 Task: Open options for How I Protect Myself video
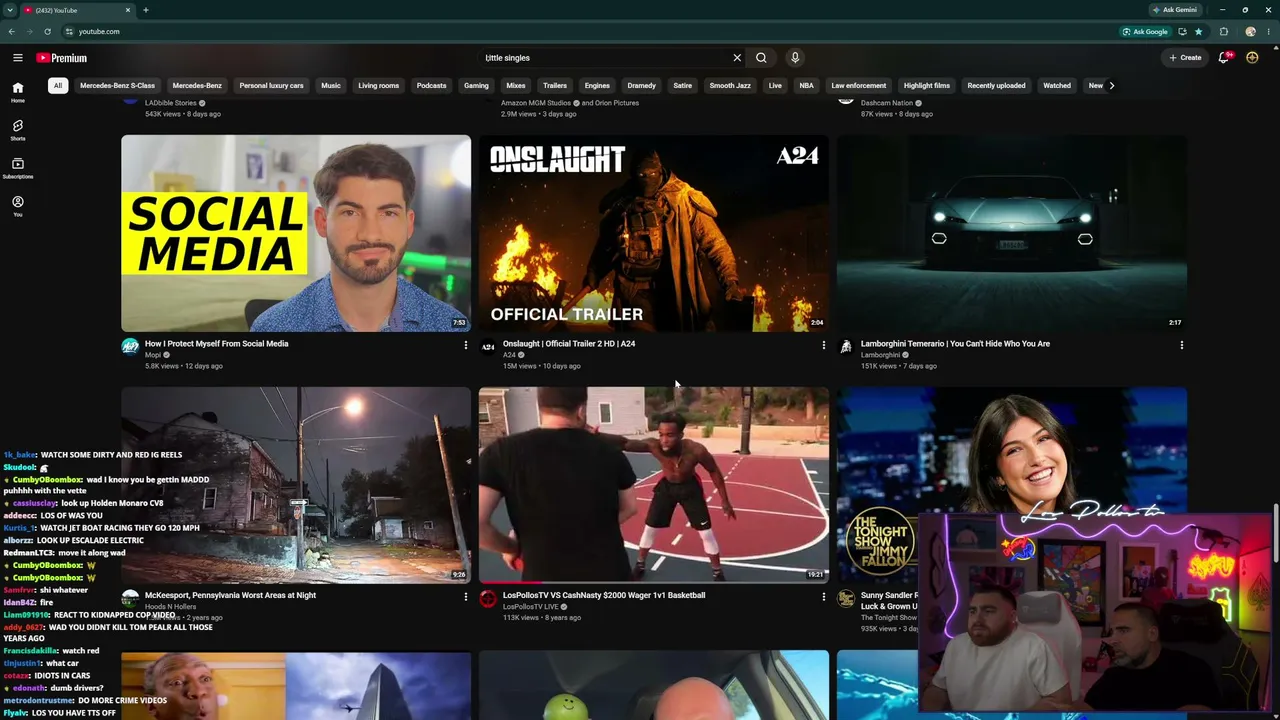465,345
